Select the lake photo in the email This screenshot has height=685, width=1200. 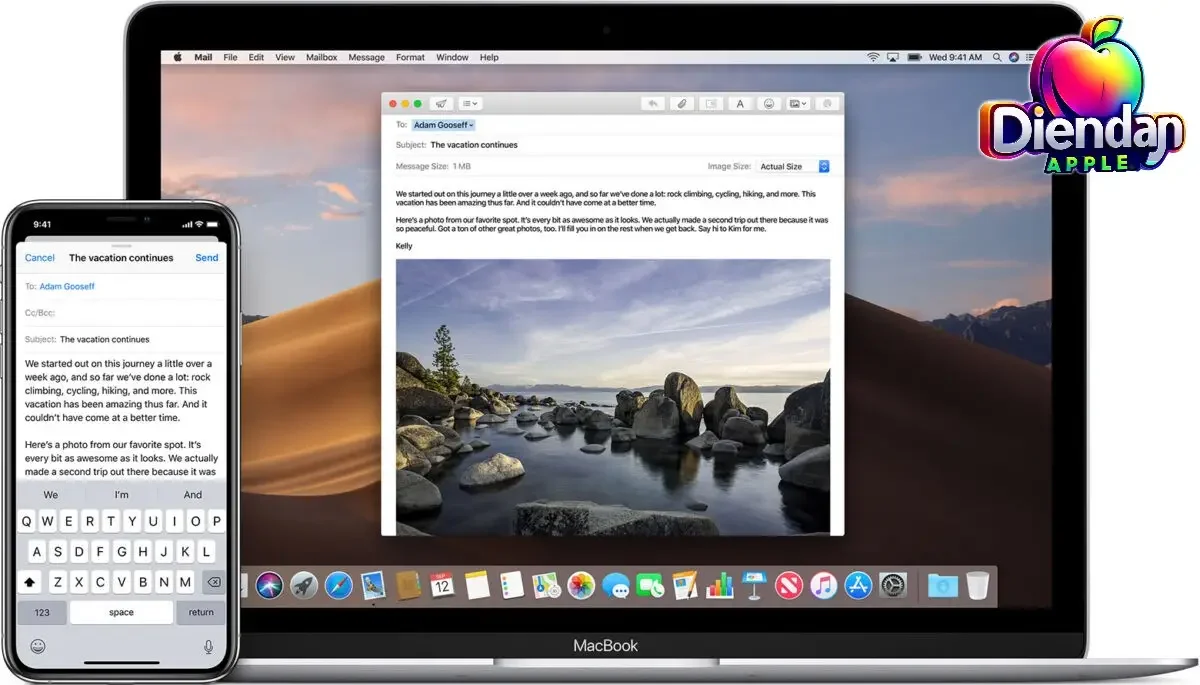[x=613, y=397]
